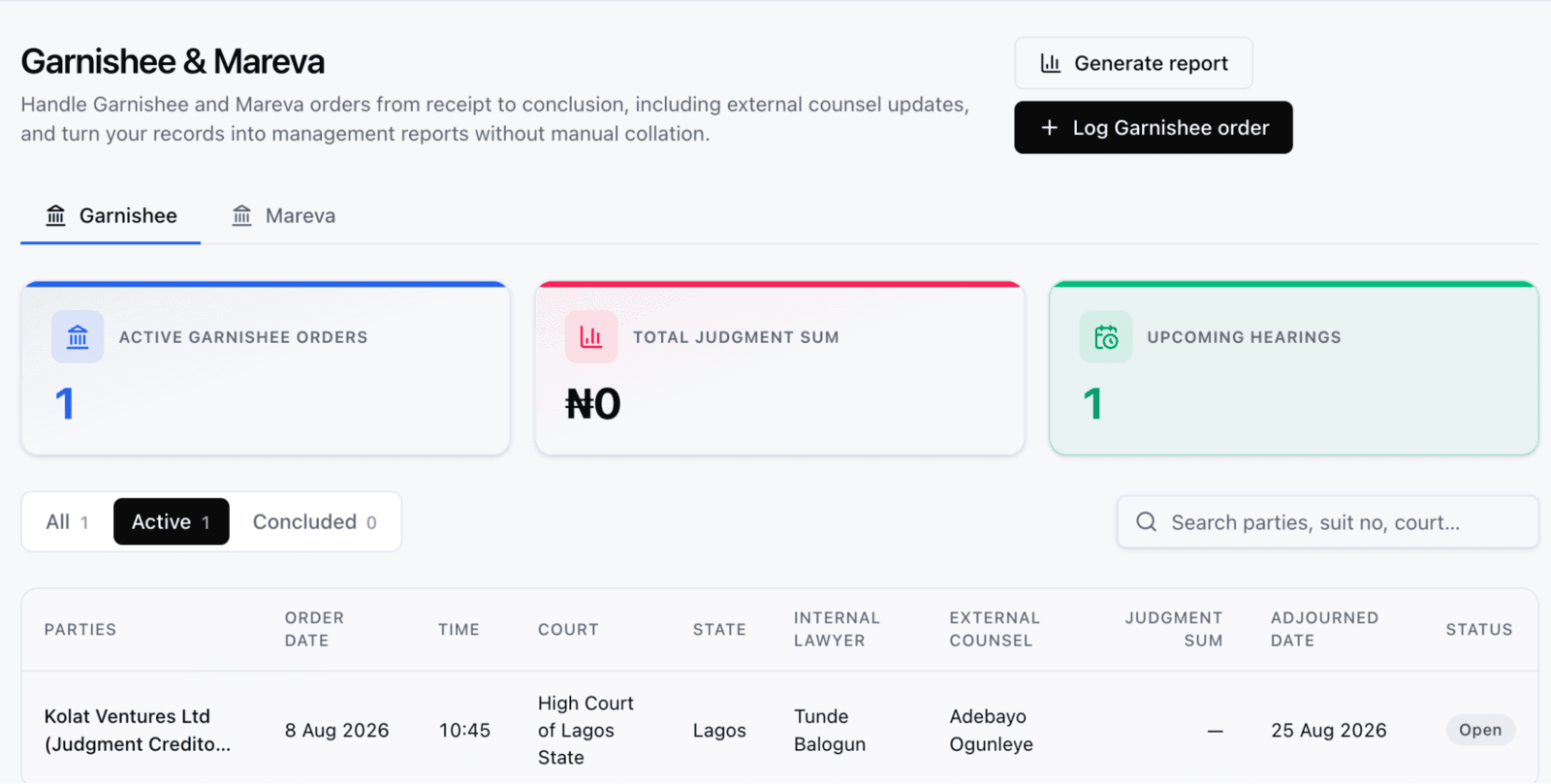Click the 25 Aug 2026 adjourned date

click(1329, 731)
